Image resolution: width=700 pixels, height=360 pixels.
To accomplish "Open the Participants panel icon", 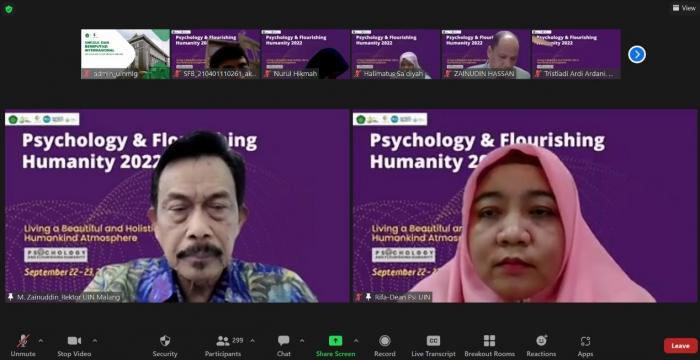I will click(x=222, y=341).
